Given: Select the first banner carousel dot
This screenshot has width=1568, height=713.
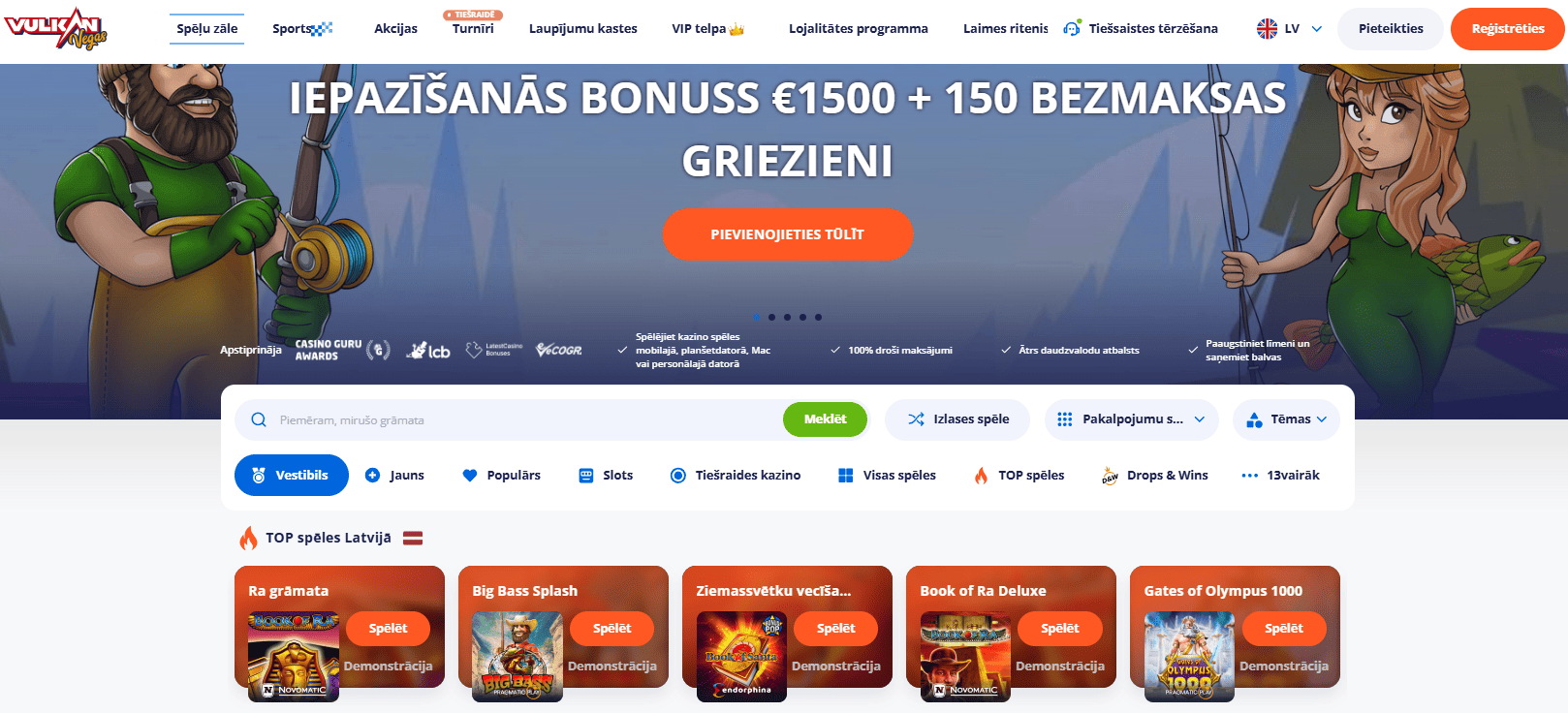Looking at the screenshot, I should click(756, 317).
